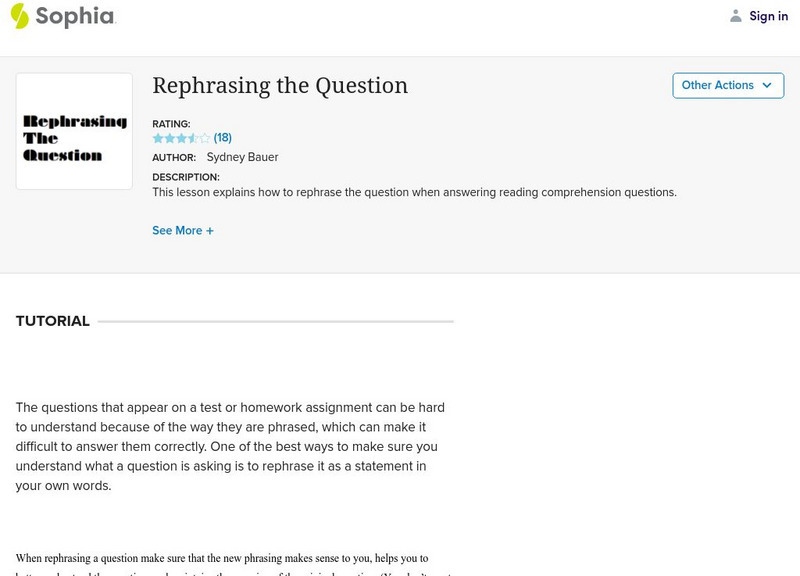This screenshot has height=576, width=800.
Task: Click the green Sophia leaf logo
Action: [20, 16]
